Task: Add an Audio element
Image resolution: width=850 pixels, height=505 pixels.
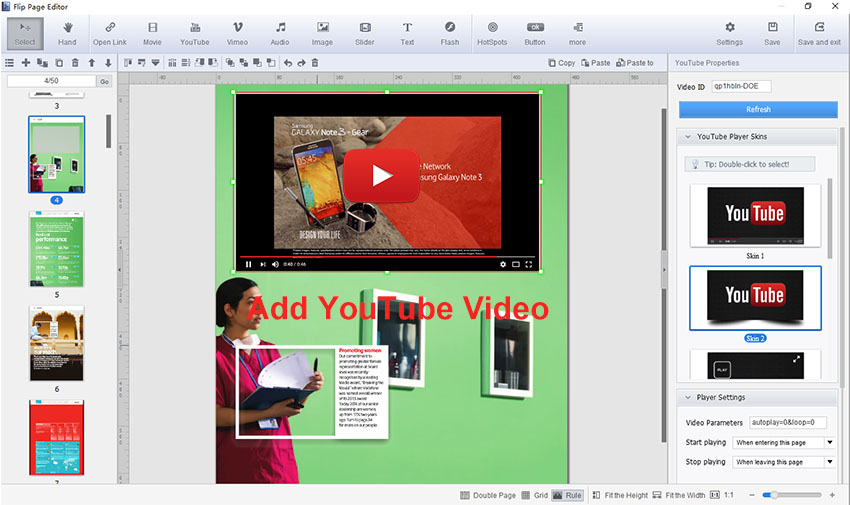Action: 280,33
